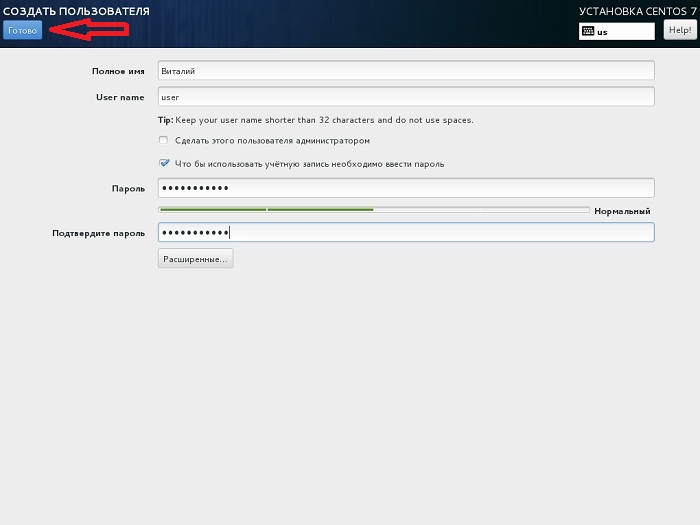Open the Расширенные... settings button

pos(196,258)
